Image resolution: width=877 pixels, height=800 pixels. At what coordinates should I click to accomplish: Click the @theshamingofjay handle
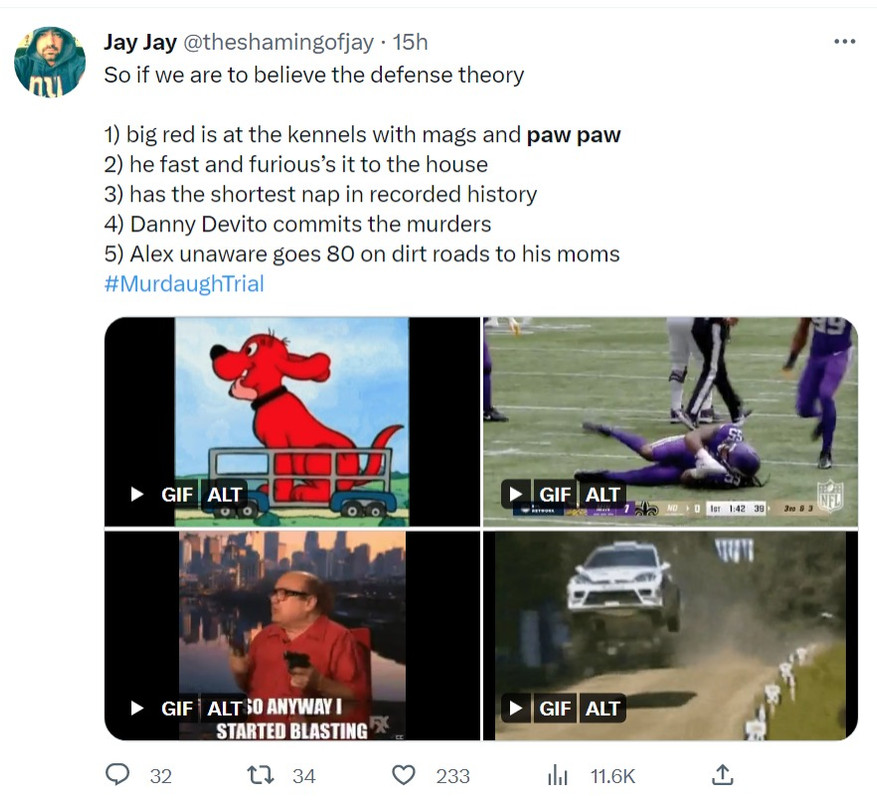[279, 42]
